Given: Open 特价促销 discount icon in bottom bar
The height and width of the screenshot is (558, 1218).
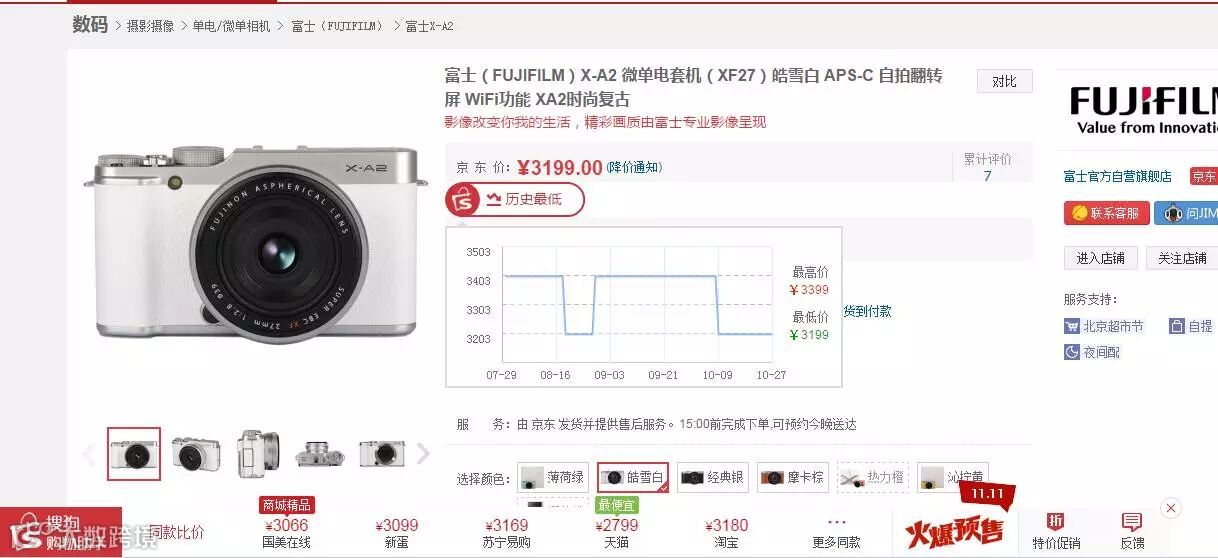Looking at the screenshot, I should [1056, 522].
